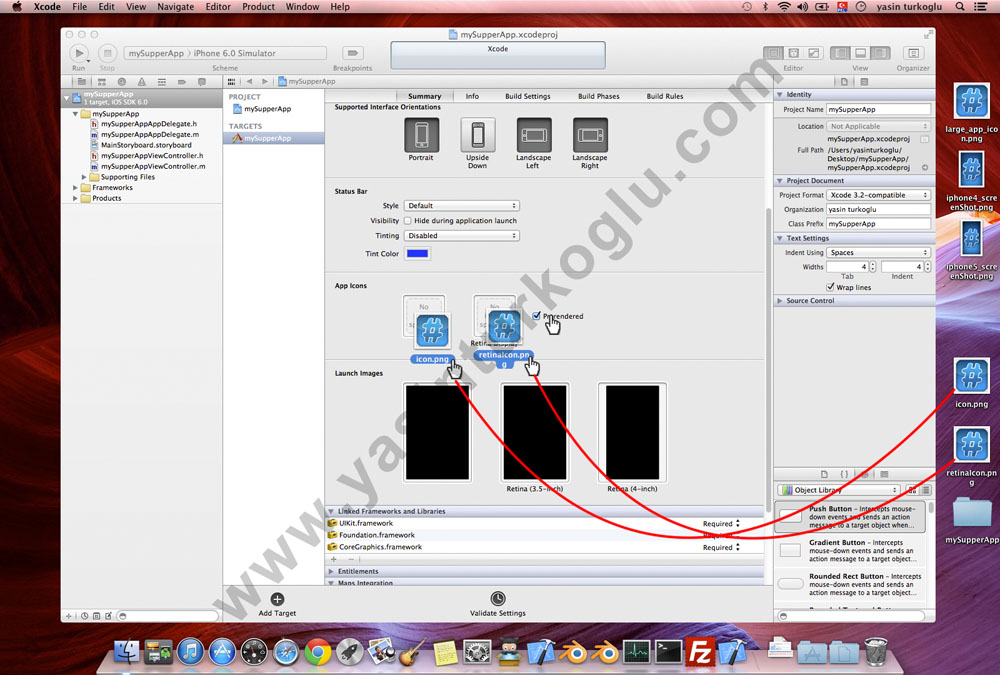Expand the Source Control section

779,300
